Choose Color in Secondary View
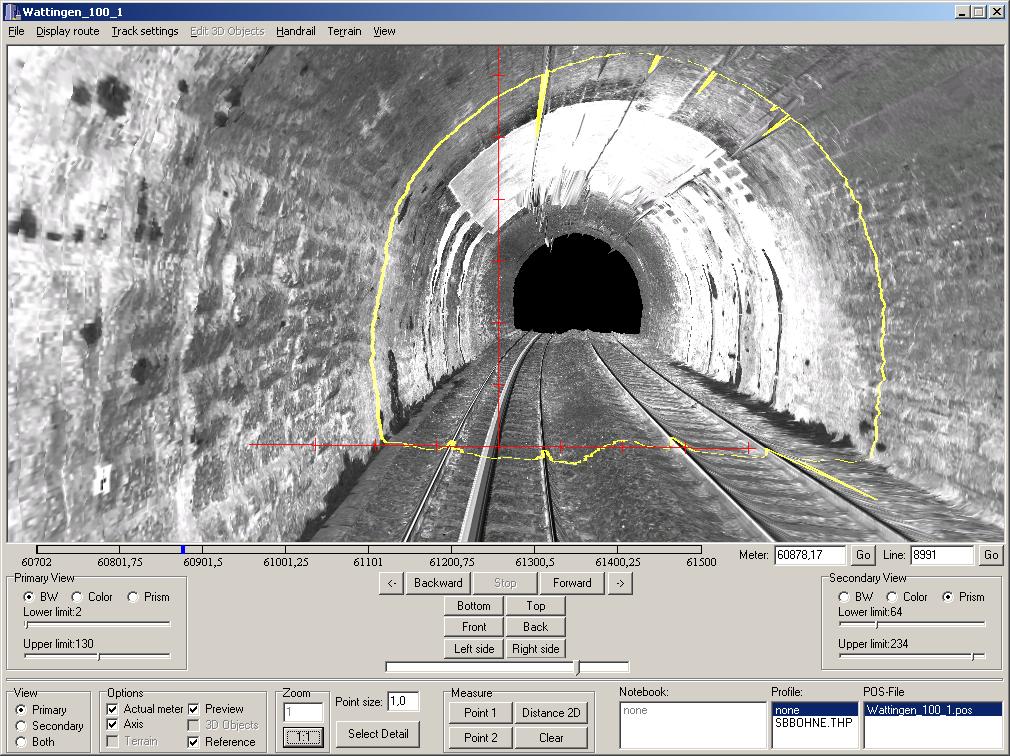The image size is (1010, 756). click(893, 597)
